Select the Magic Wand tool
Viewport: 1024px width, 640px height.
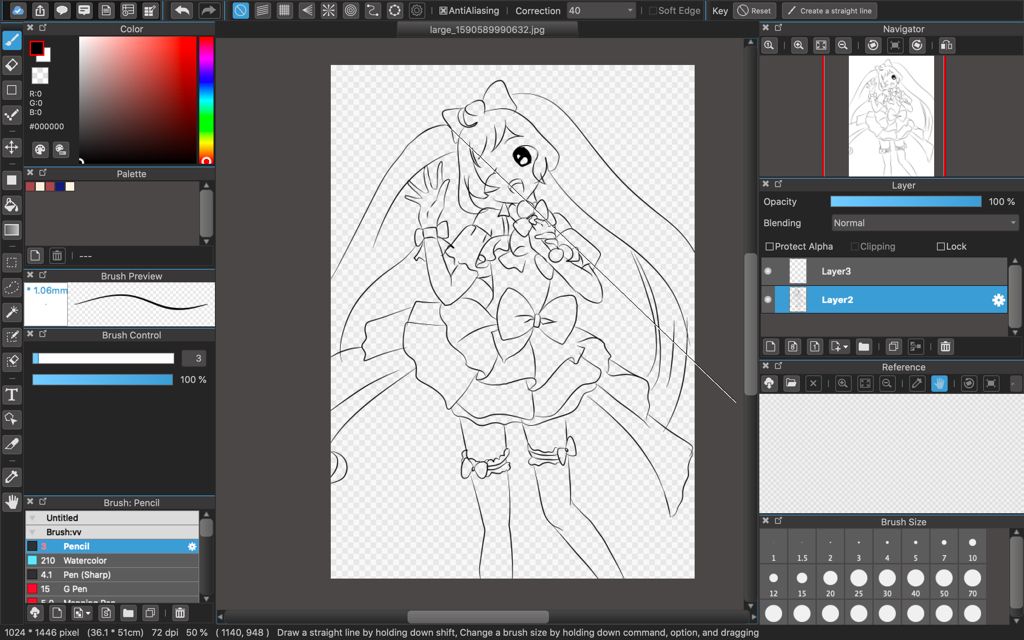pyautogui.click(x=12, y=312)
